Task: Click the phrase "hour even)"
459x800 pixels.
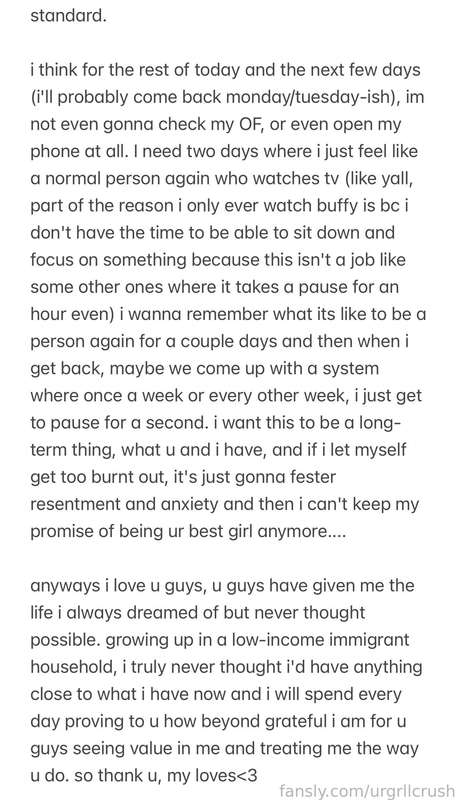Action: click(x=72, y=314)
